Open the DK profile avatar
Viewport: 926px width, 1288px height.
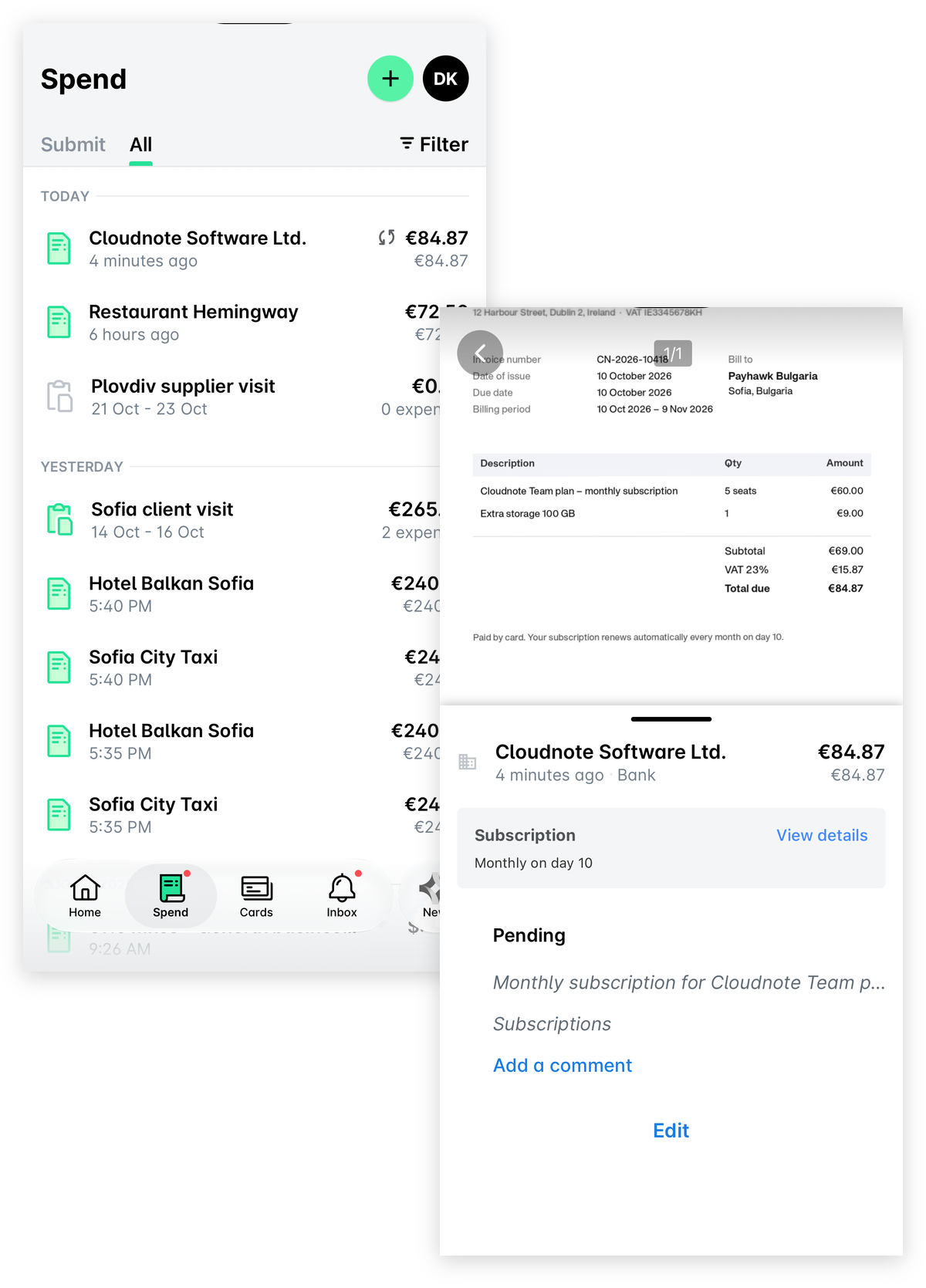(446, 79)
